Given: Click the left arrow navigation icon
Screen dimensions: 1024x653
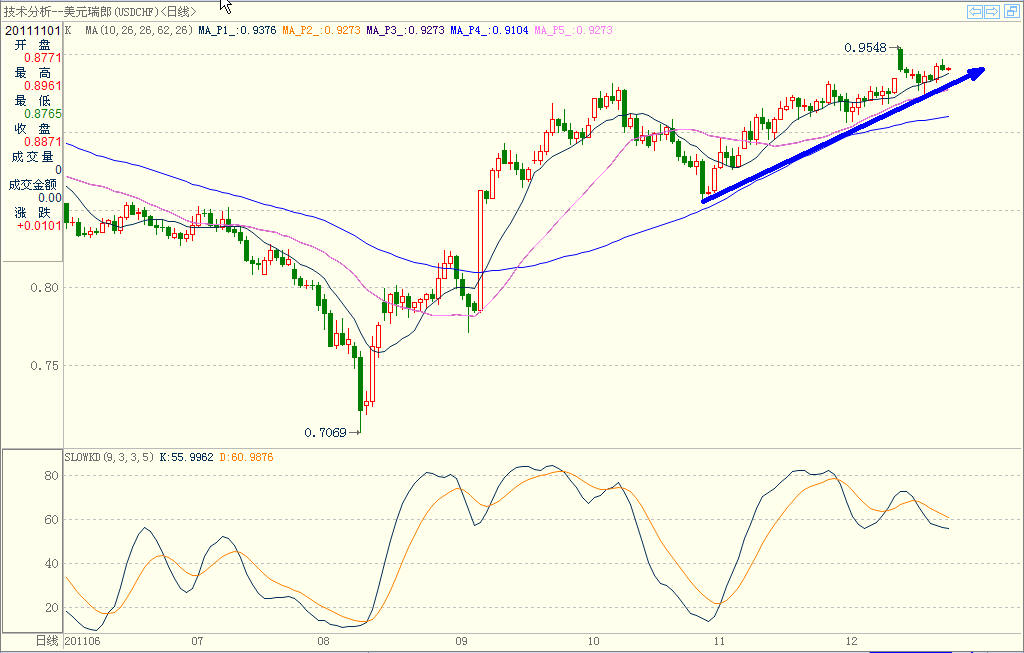Looking at the screenshot, I should click(x=975, y=11).
